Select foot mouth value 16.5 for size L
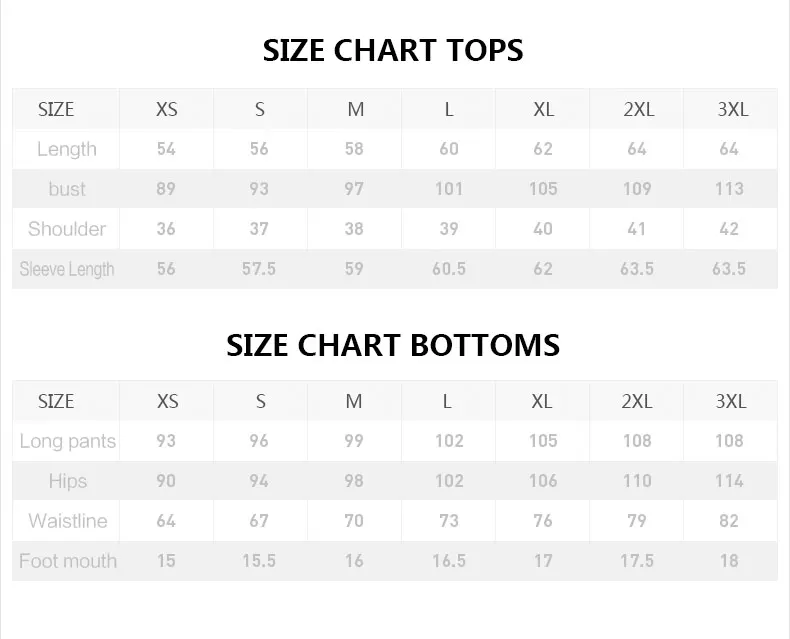This screenshot has width=790, height=639. pos(449,561)
